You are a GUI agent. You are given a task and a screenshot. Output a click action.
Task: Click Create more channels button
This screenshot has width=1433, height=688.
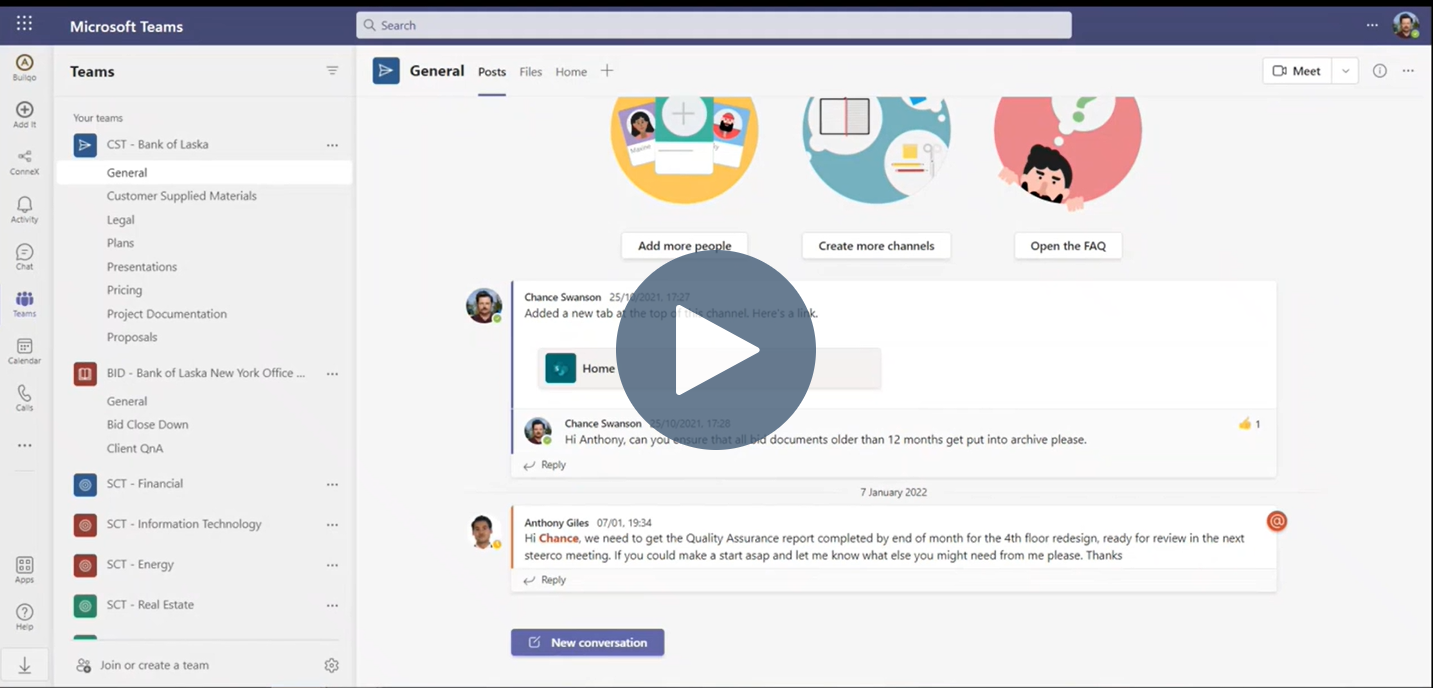pos(876,246)
